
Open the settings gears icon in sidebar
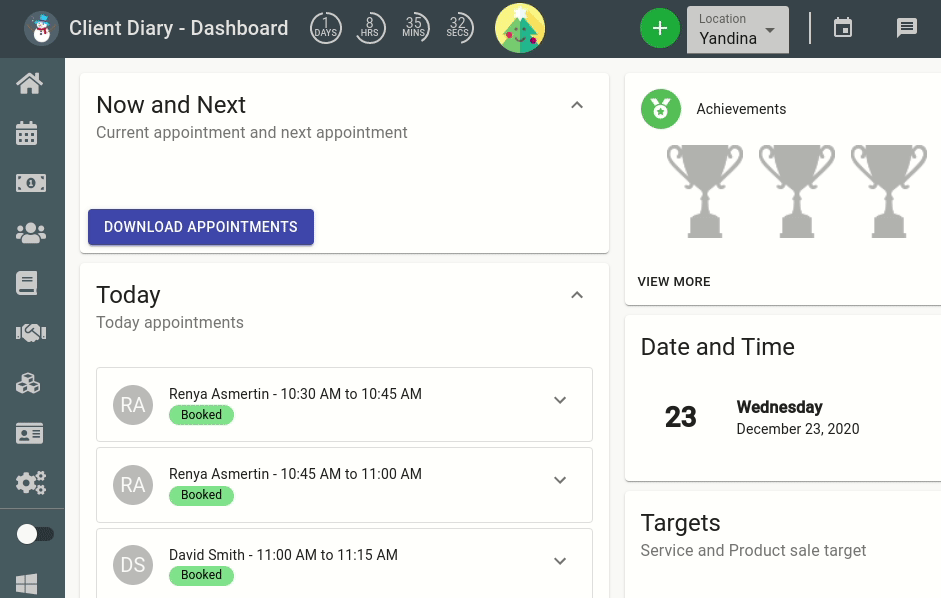coord(31,483)
